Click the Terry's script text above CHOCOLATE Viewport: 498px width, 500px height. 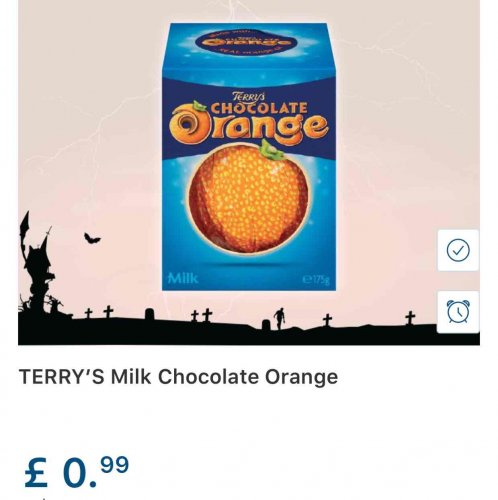tap(249, 97)
